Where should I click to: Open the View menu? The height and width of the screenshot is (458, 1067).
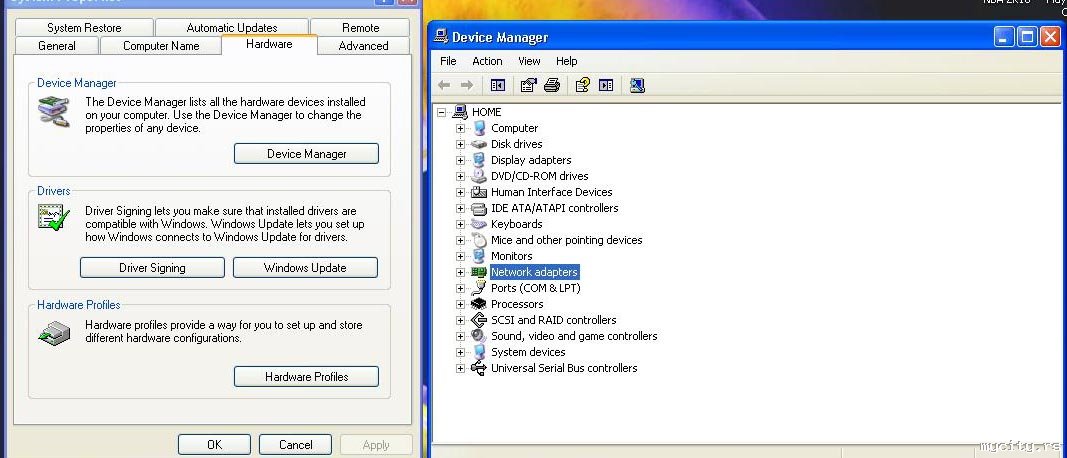529,61
